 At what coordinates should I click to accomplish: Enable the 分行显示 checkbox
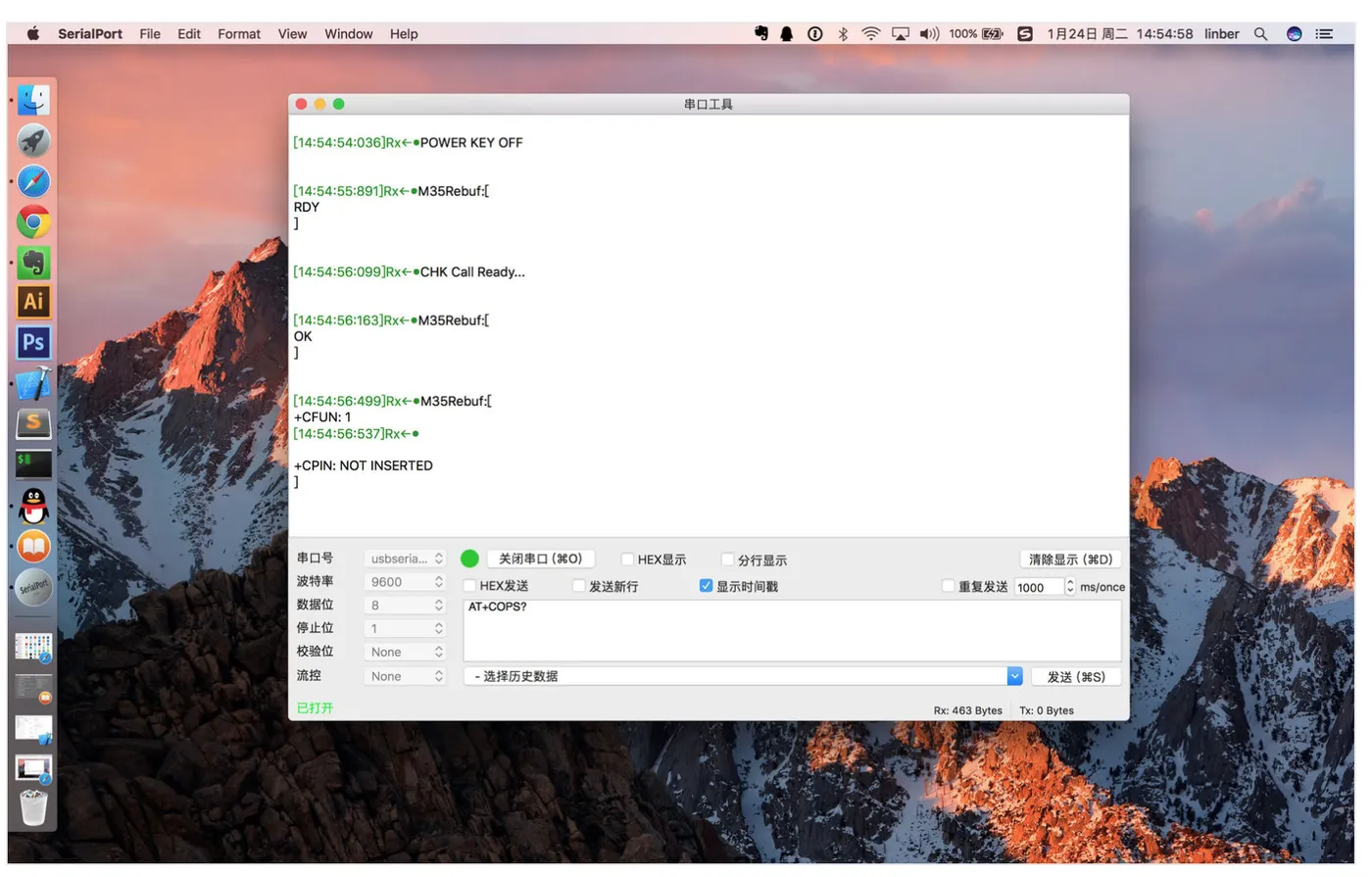click(x=727, y=560)
